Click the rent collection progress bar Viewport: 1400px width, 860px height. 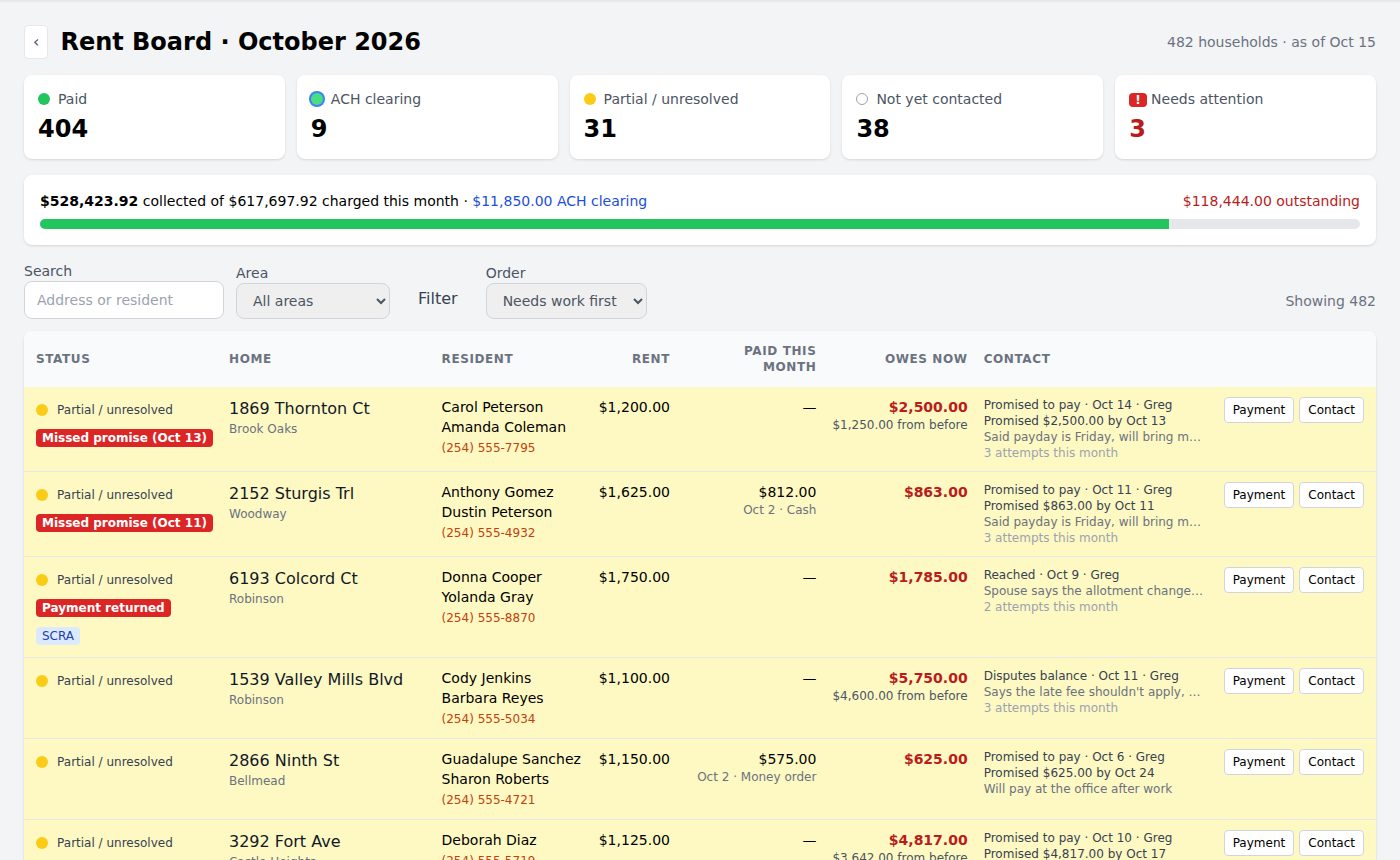click(700, 224)
